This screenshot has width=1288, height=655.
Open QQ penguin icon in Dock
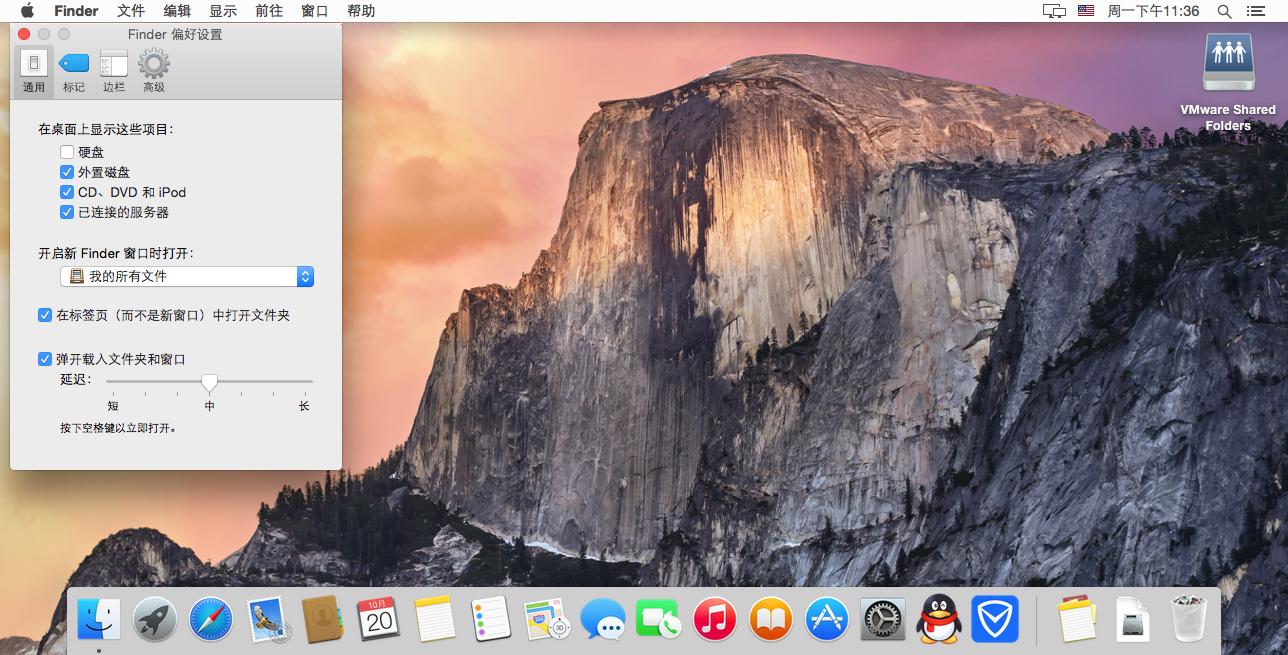pos(939,620)
